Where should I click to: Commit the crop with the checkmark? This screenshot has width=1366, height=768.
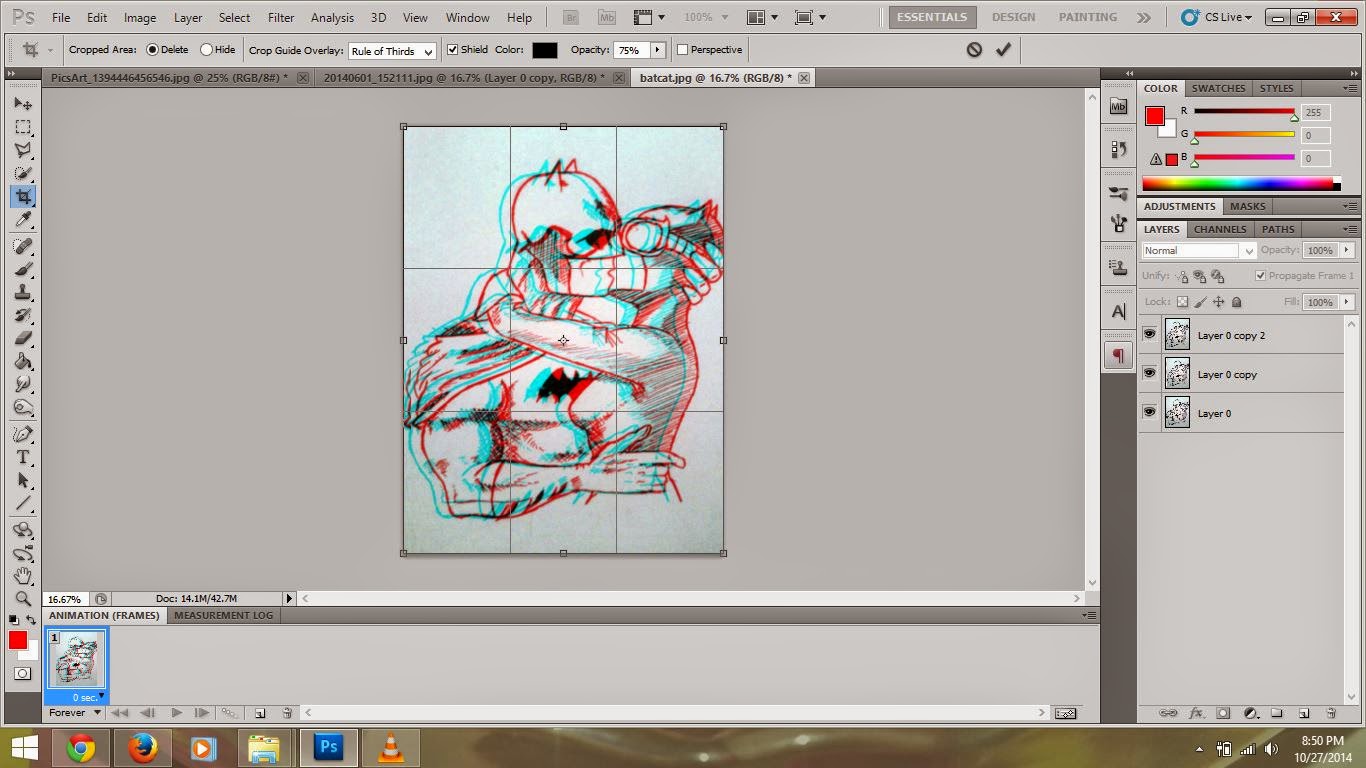(x=1003, y=49)
